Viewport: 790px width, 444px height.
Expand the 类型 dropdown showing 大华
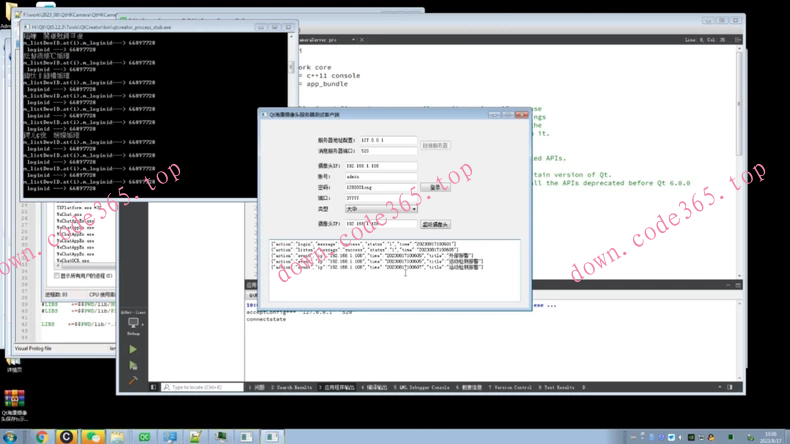click(x=381, y=209)
